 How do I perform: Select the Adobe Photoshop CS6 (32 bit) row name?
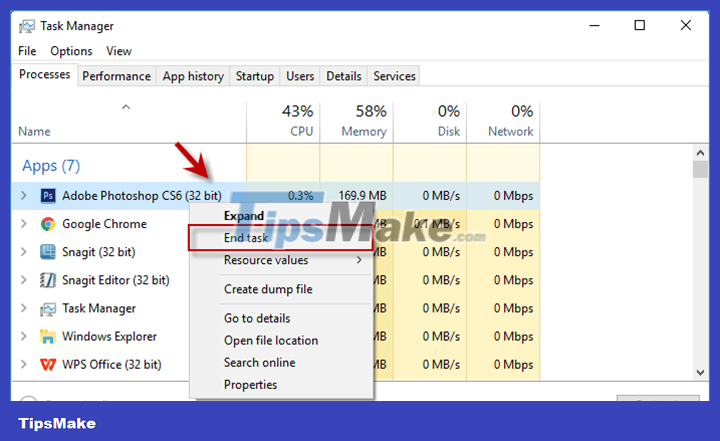142,196
